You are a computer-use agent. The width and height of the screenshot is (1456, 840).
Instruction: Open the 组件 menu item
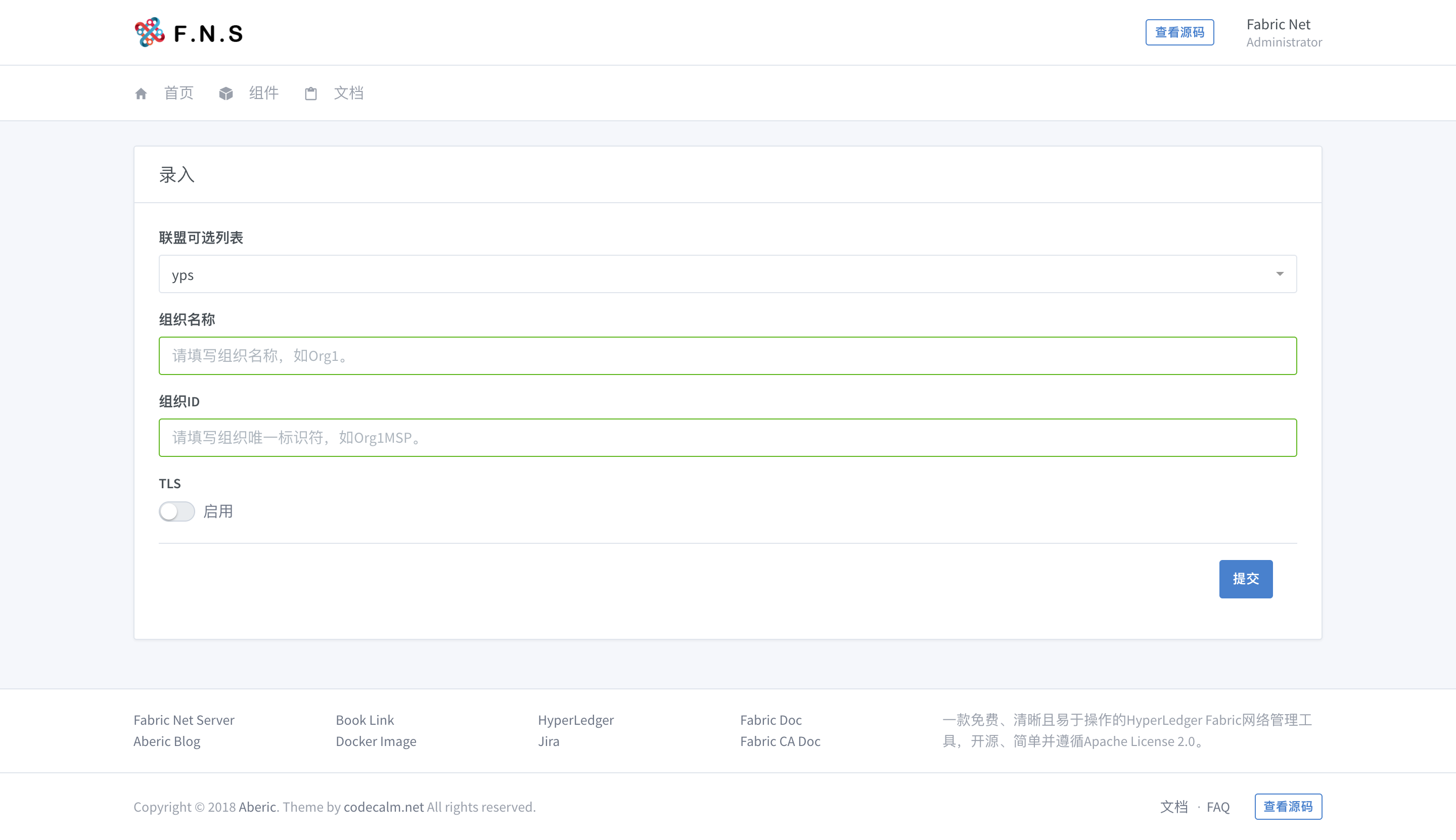pyautogui.click(x=264, y=93)
